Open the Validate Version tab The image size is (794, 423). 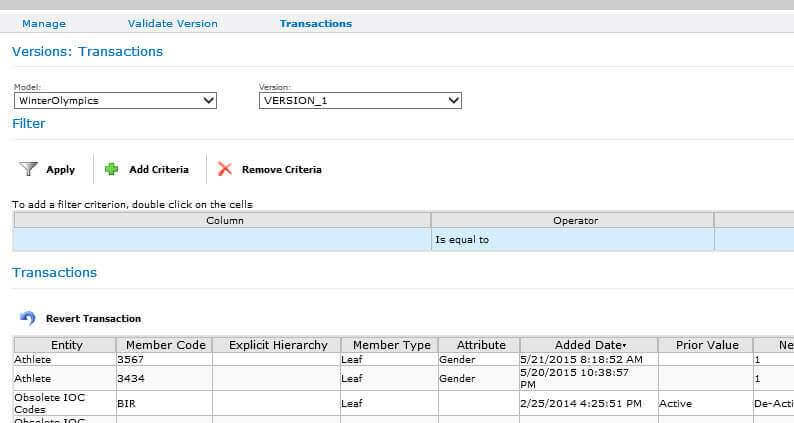pos(173,24)
